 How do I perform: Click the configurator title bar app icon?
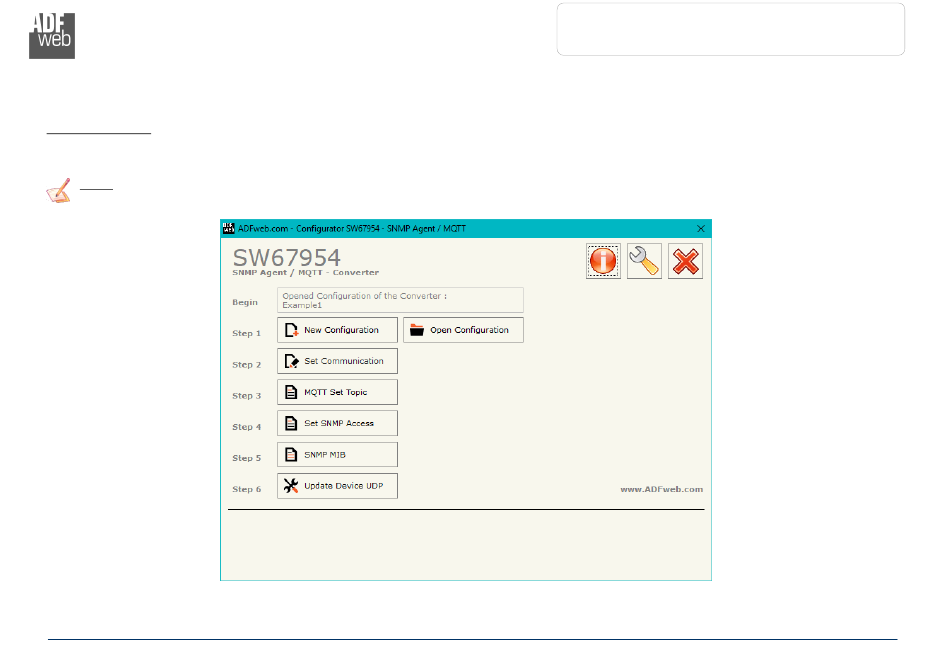click(228, 228)
